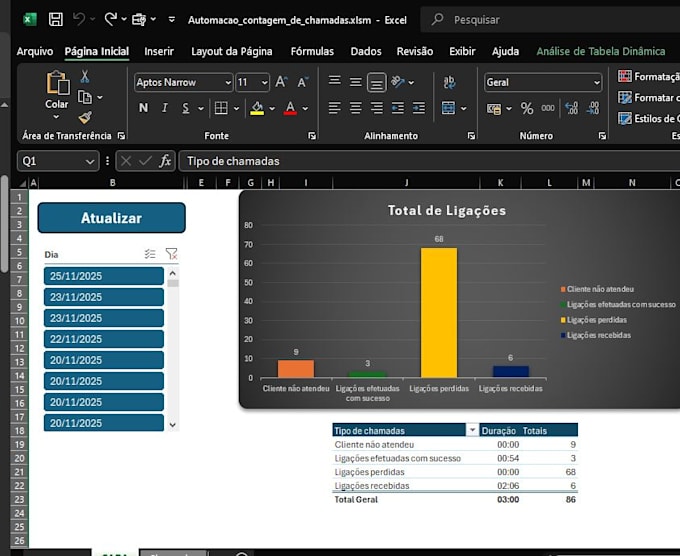This screenshot has height=556, width=680.
Task: Expand the Fonte dialog launcher
Action: pyautogui.click(x=312, y=136)
